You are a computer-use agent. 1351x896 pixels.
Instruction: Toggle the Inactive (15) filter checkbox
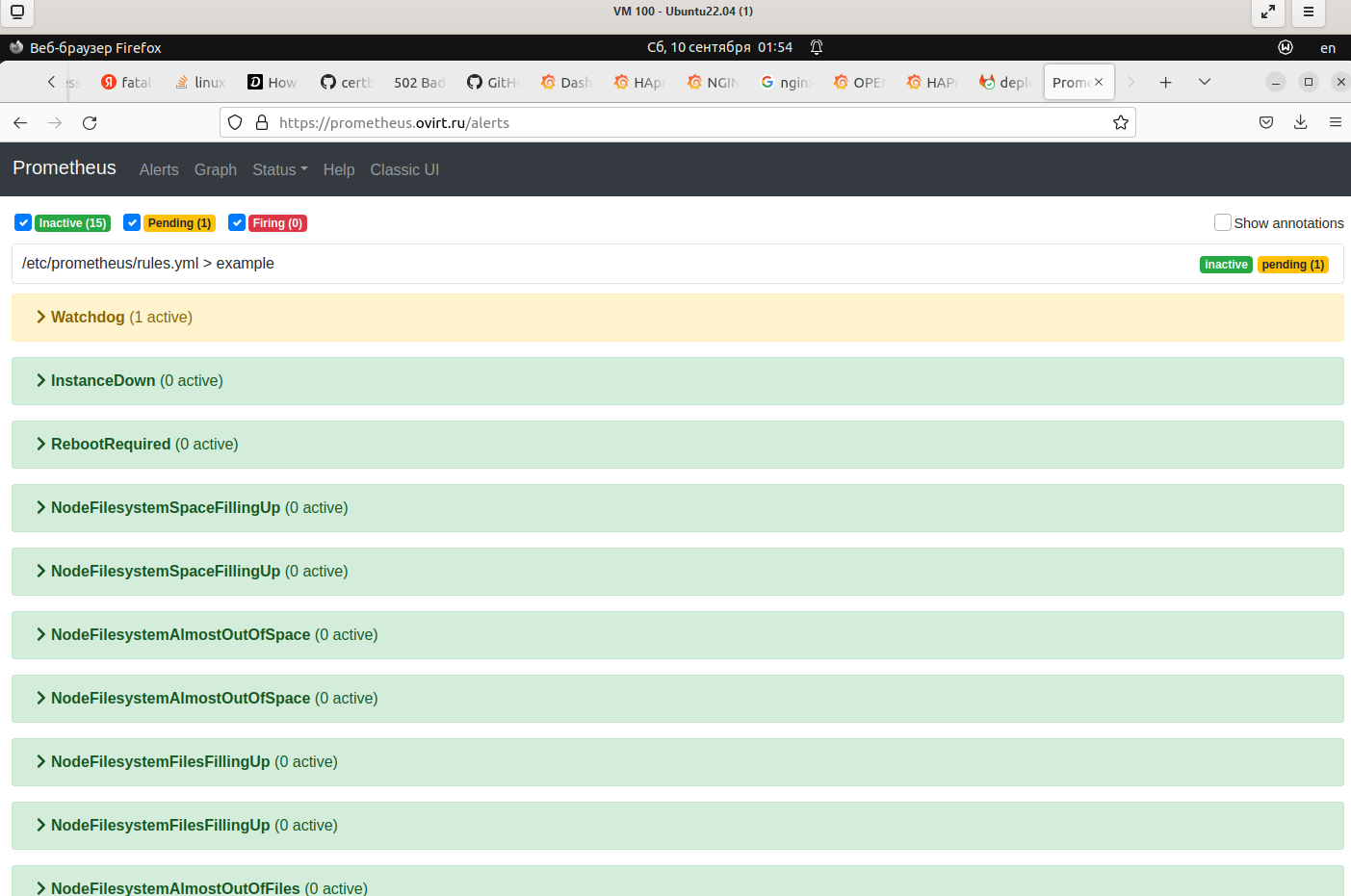(23, 222)
